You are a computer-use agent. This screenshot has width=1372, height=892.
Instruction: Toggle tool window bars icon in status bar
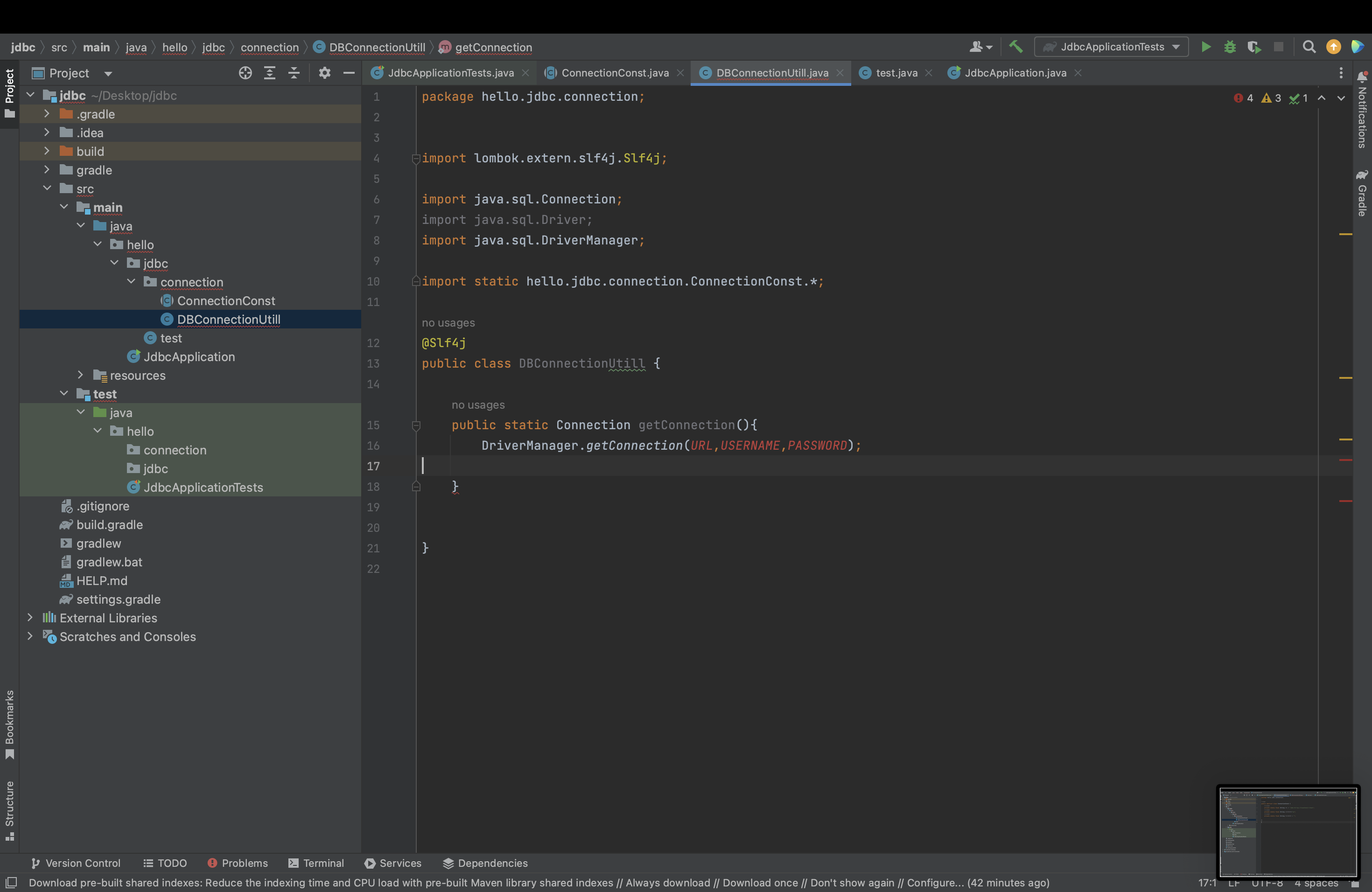[11, 883]
